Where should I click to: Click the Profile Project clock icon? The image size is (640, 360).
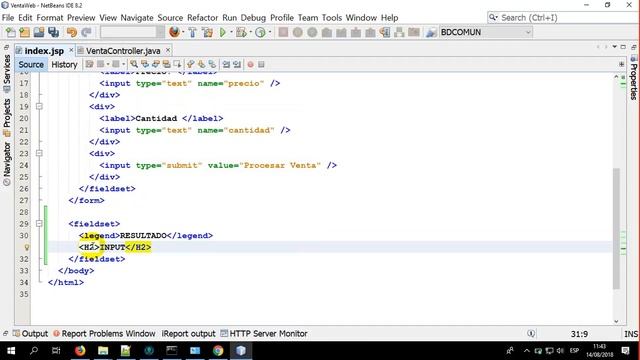point(260,32)
